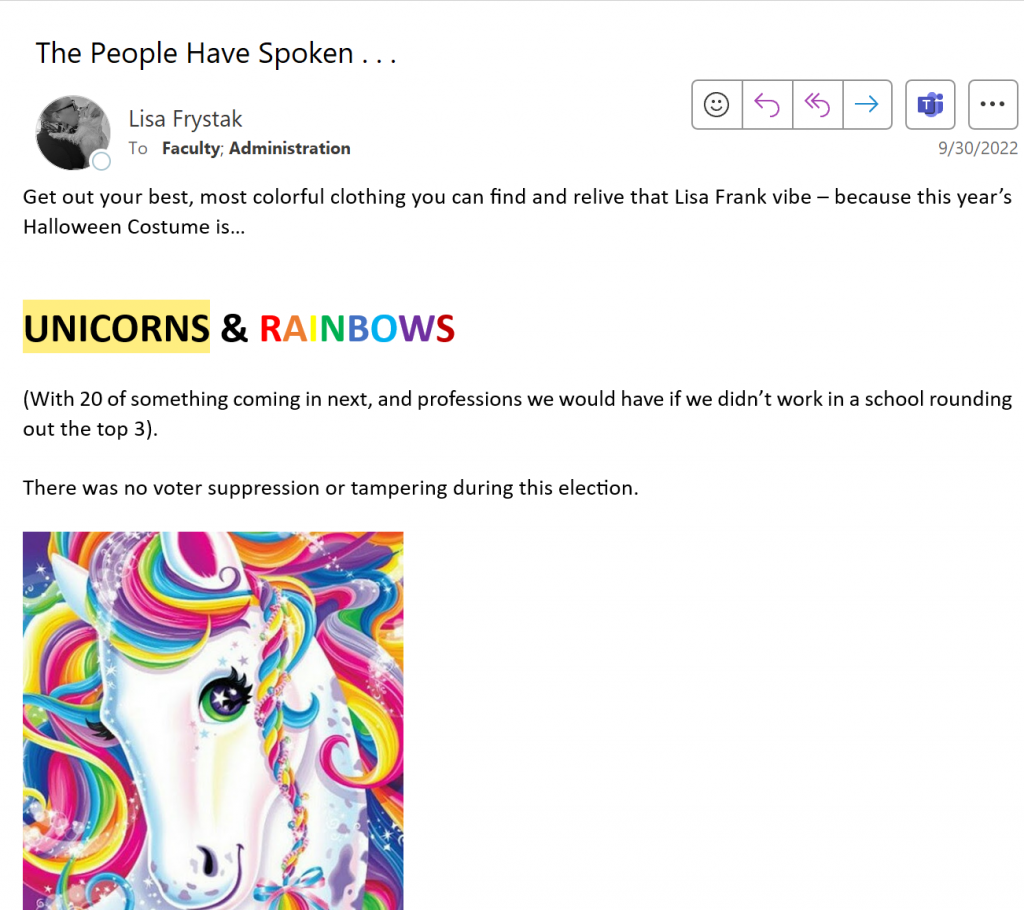
Task: Reply to Lisa's email
Action: (x=767, y=105)
